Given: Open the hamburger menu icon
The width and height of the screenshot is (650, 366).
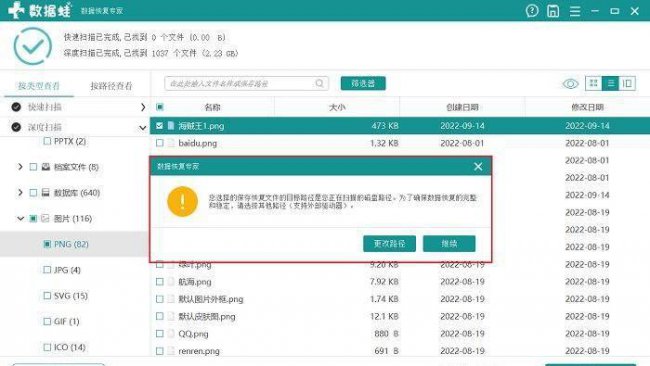Looking at the screenshot, I should click(575, 11).
